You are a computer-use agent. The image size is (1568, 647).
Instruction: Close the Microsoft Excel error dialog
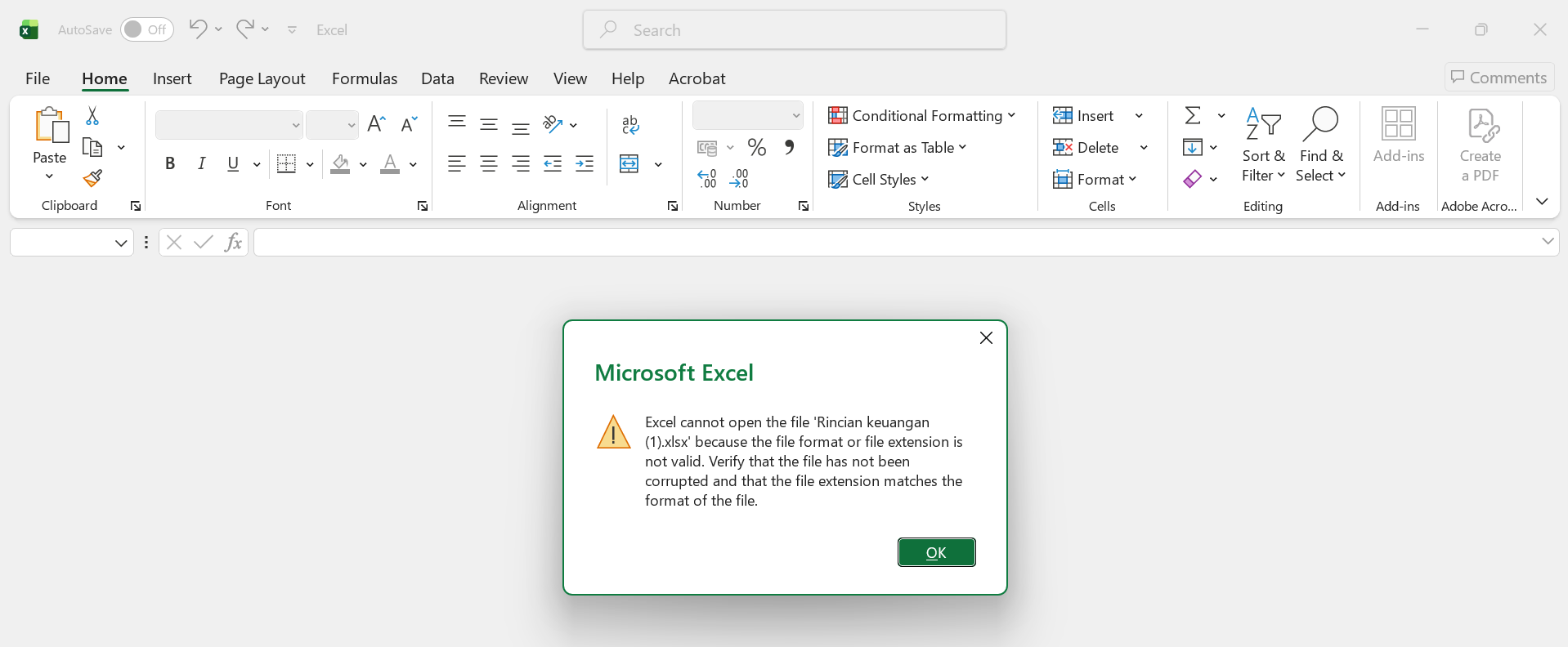coord(986,338)
